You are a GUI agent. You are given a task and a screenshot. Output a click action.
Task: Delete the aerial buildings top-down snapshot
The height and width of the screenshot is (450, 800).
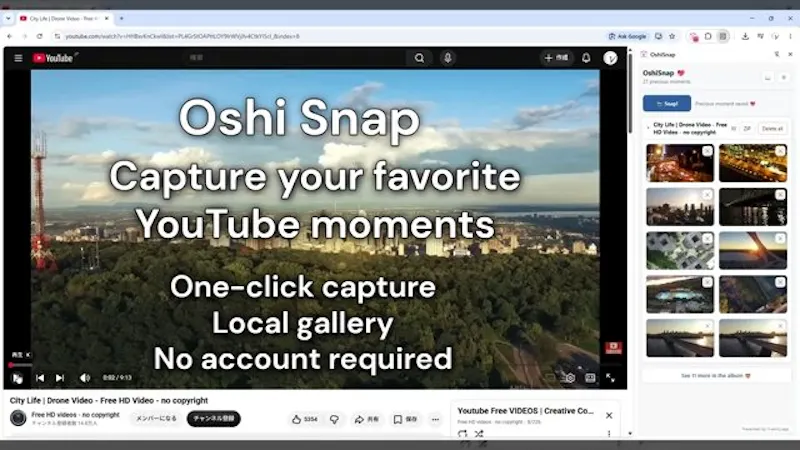pos(707,239)
